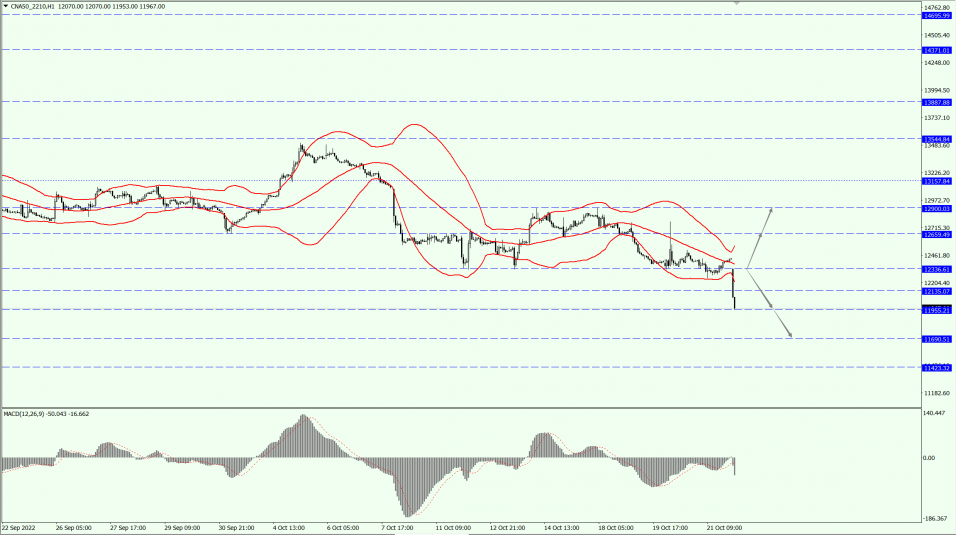The image size is (956, 535).
Task: Click the 12900.03 price level label
Action: coord(937,209)
